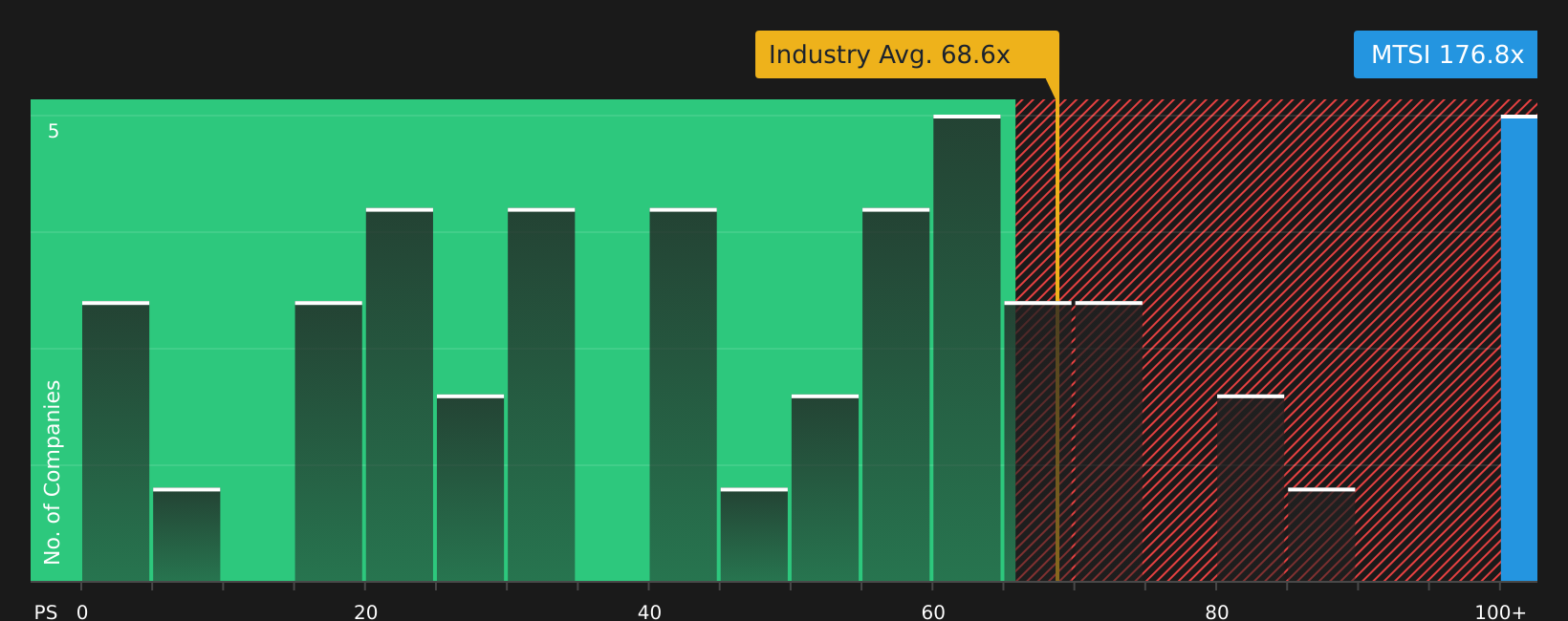Select the bar at PS 15-20
This screenshot has width=1568, height=621.
coord(329,441)
